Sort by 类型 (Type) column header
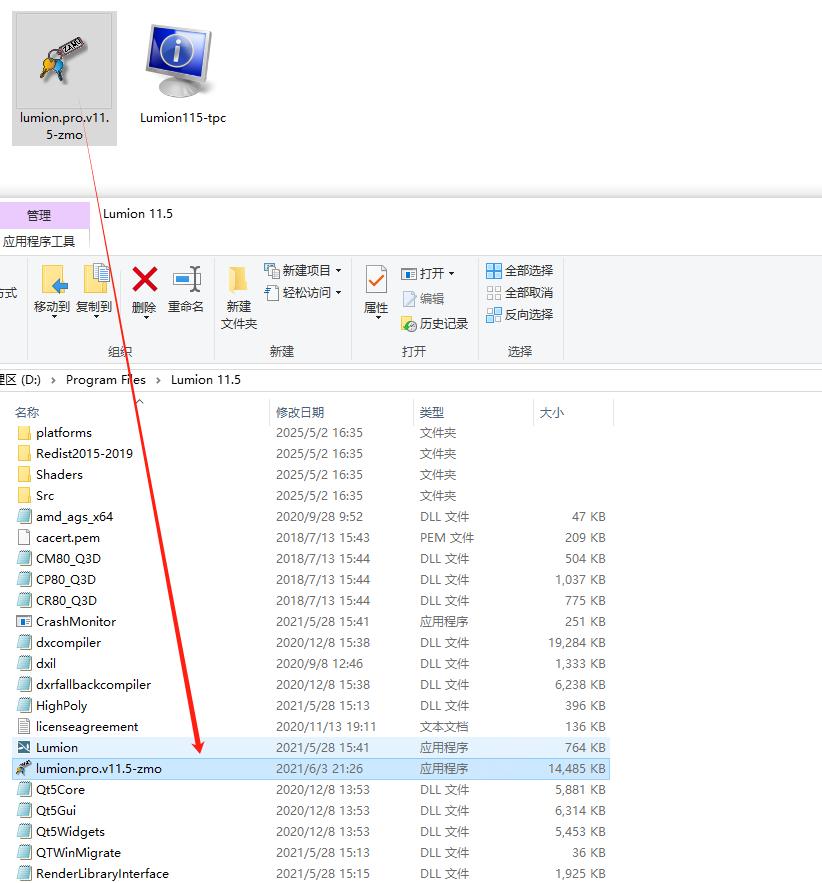 point(432,413)
